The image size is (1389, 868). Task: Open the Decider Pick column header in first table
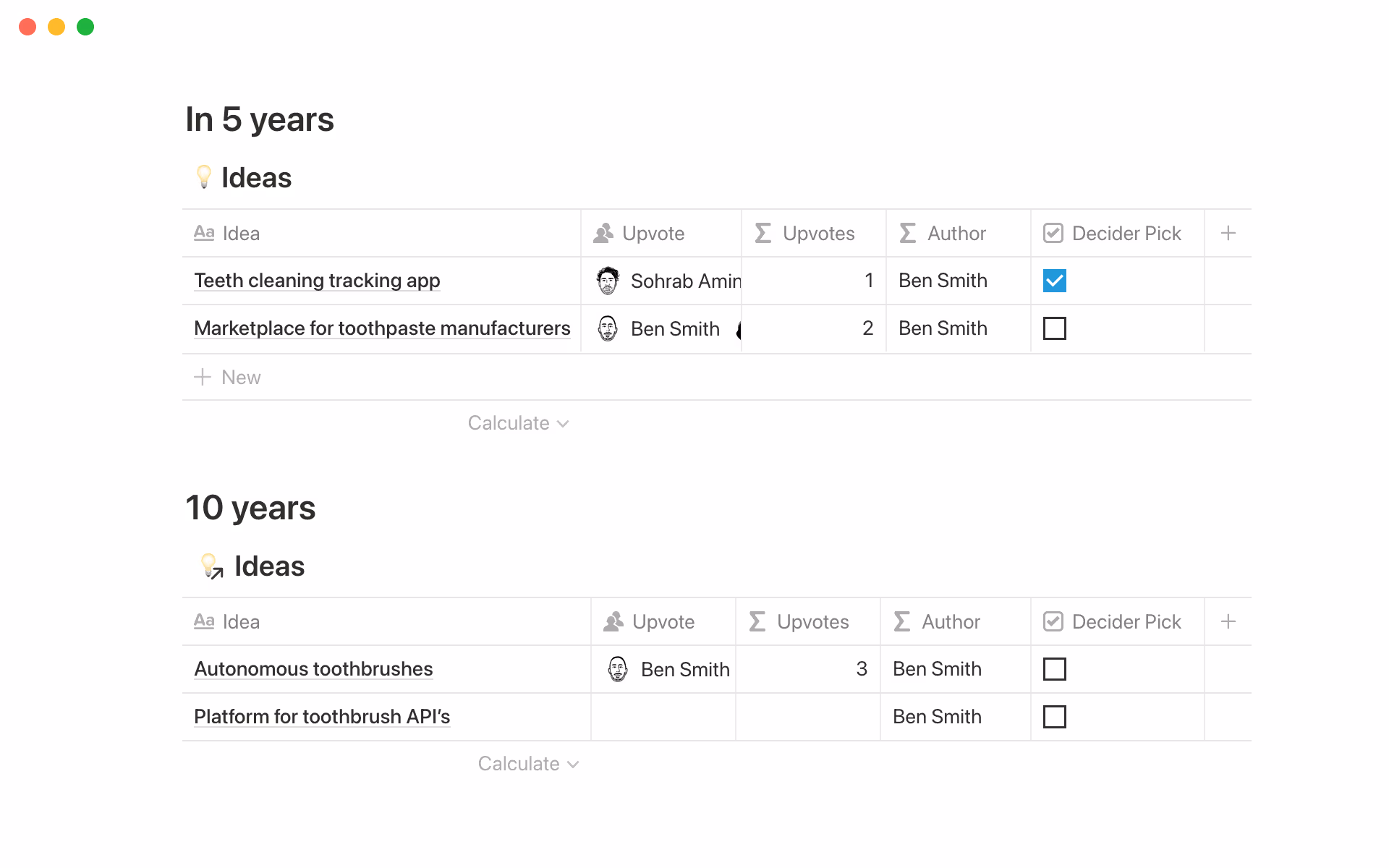click(x=1116, y=233)
